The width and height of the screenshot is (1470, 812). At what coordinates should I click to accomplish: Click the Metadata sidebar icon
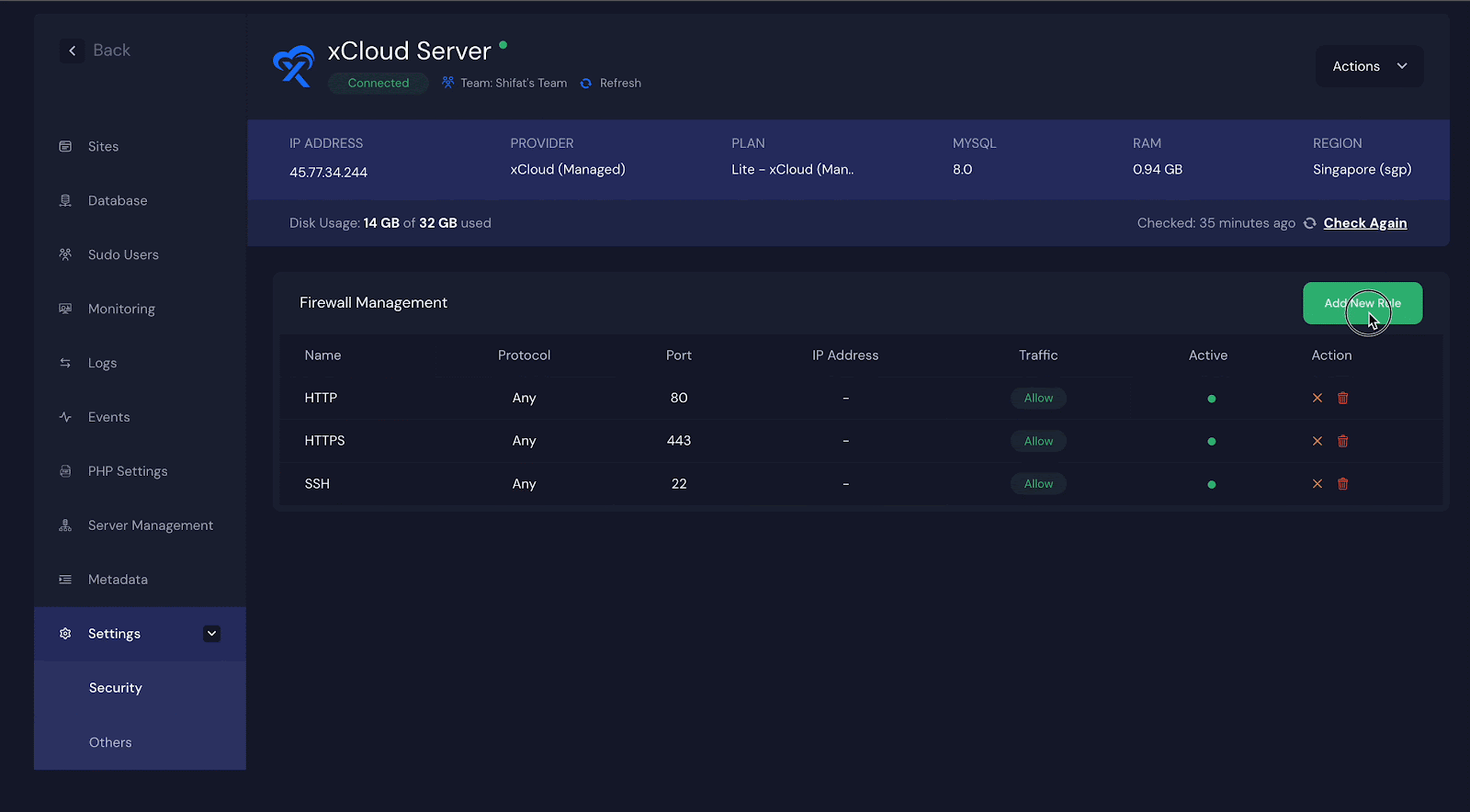click(65, 580)
